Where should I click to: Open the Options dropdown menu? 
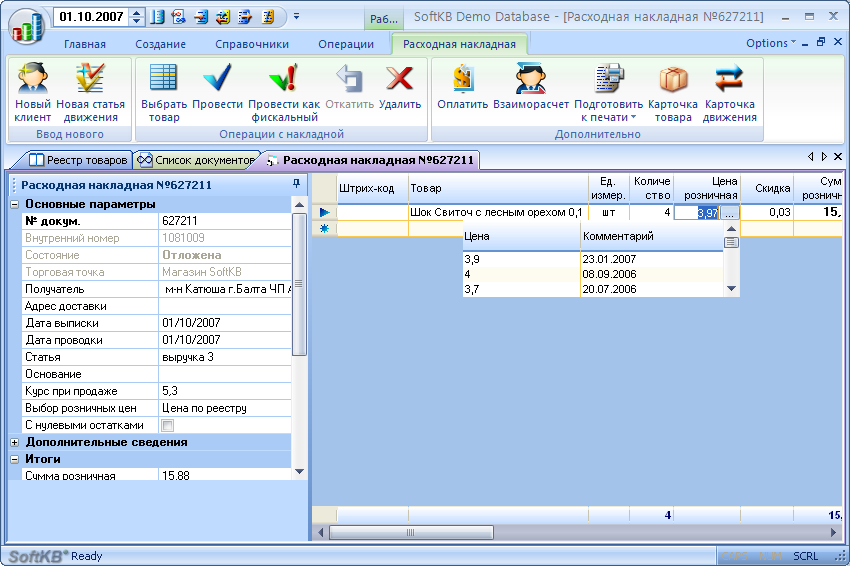pyautogui.click(x=770, y=43)
